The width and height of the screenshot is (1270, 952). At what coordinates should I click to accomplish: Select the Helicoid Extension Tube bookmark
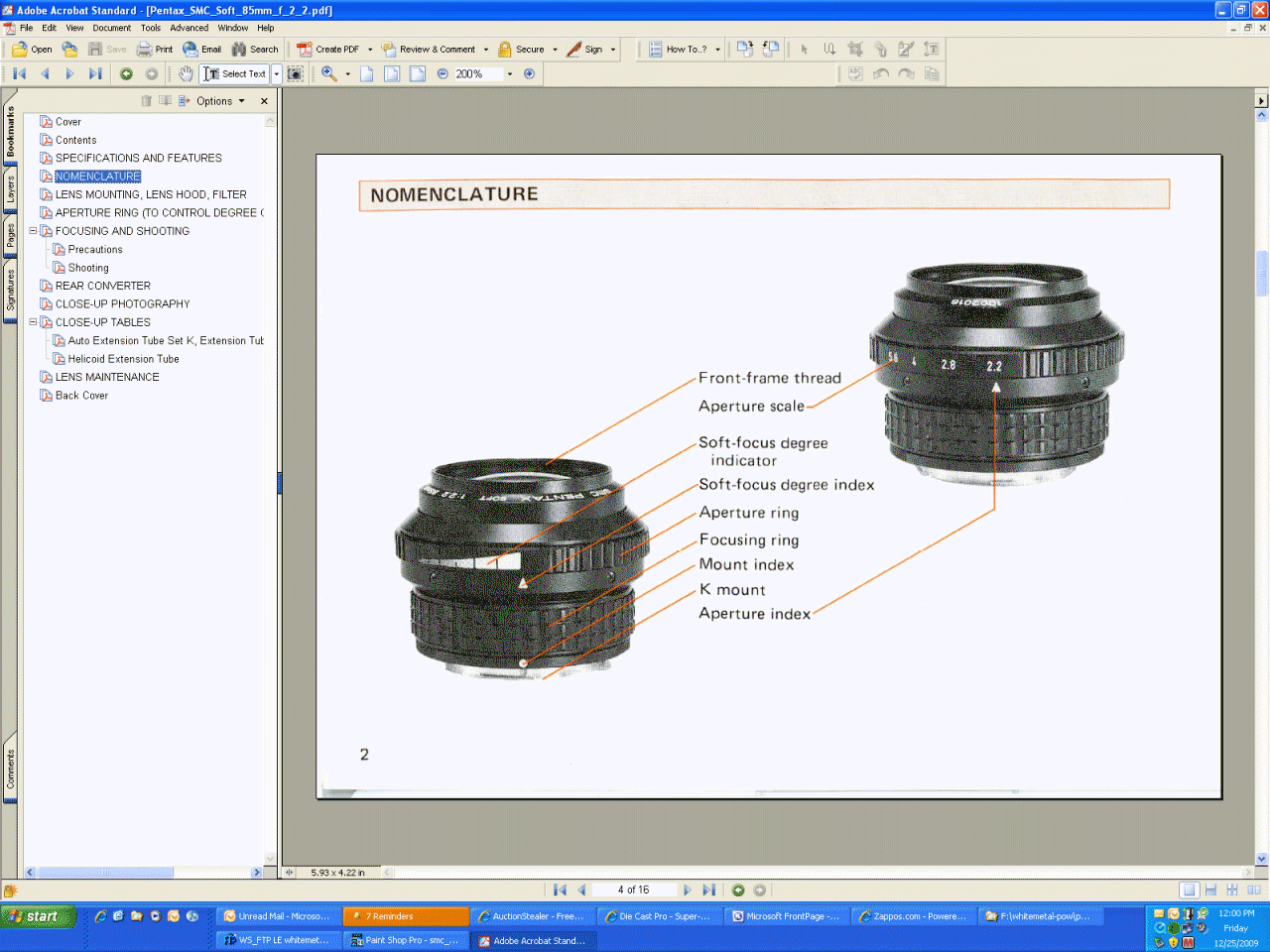point(124,359)
